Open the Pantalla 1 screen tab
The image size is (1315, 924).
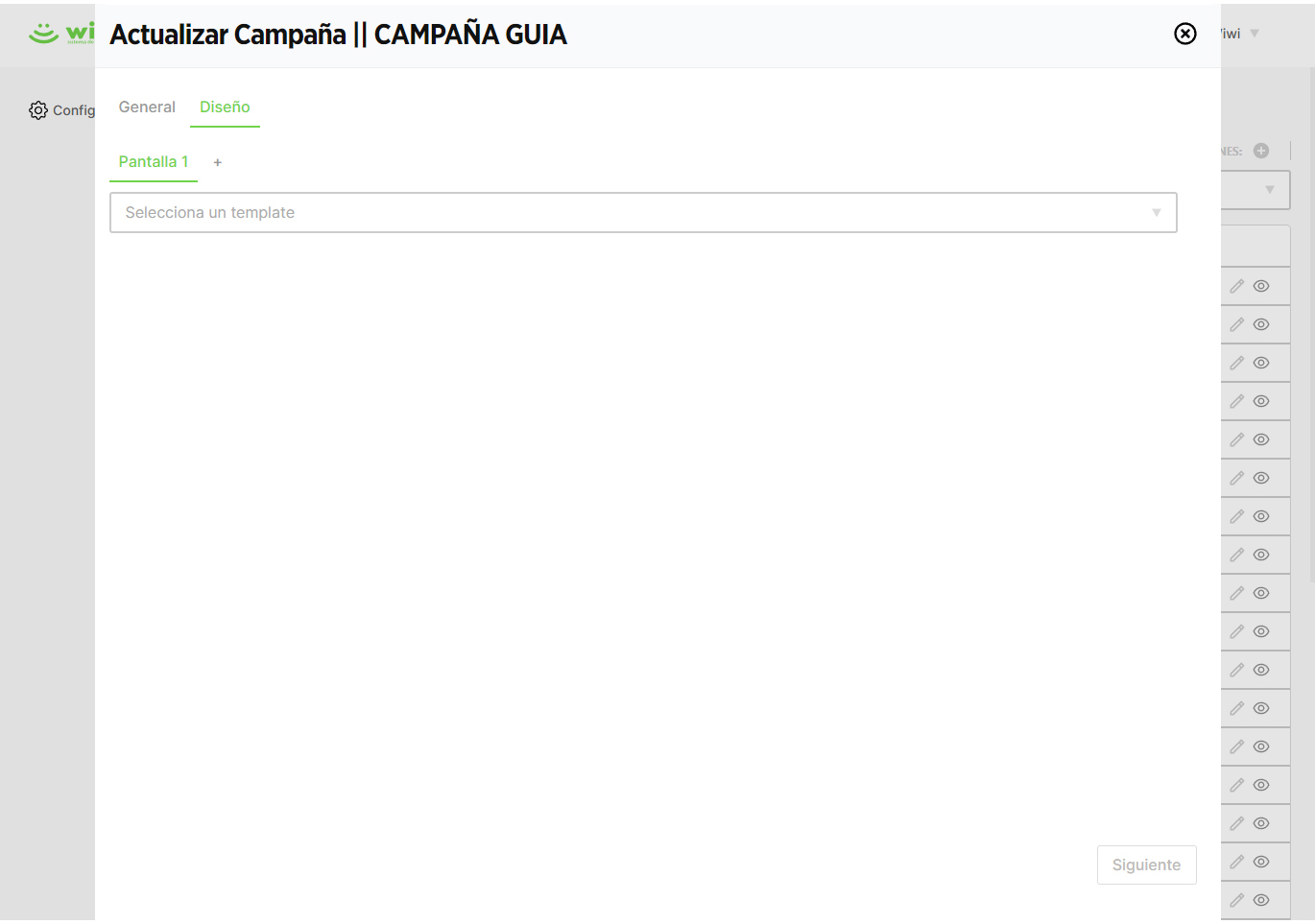point(154,161)
